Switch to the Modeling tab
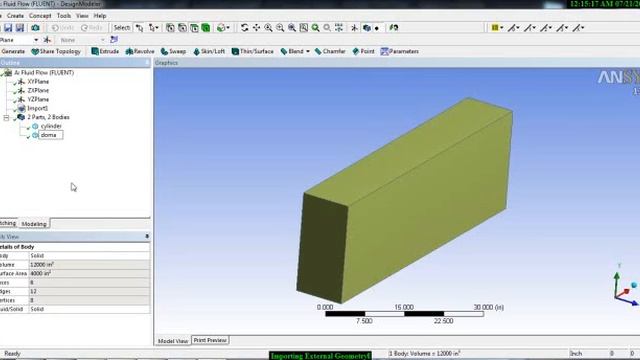Screen dimensions: 640x360 [x=33, y=224]
